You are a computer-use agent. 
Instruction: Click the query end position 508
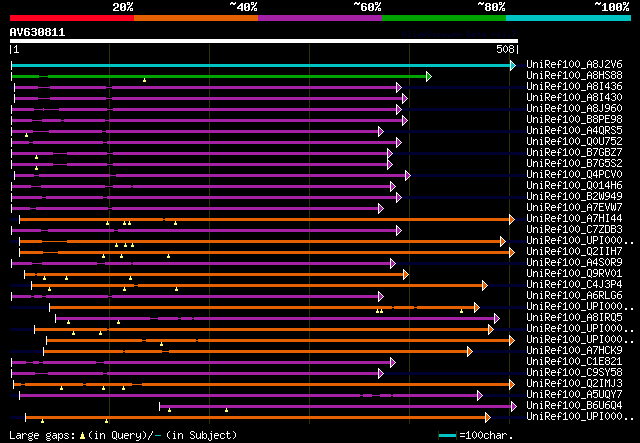coord(505,50)
